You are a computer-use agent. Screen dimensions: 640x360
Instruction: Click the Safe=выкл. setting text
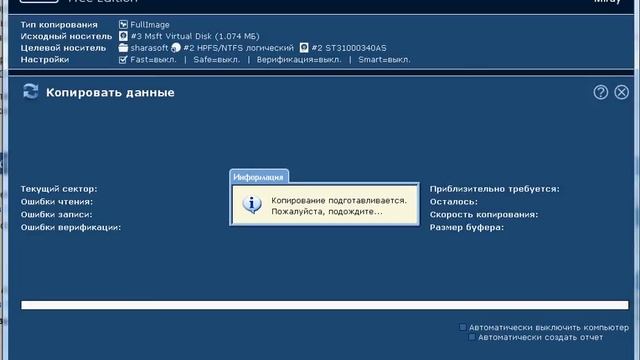tap(217, 60)
